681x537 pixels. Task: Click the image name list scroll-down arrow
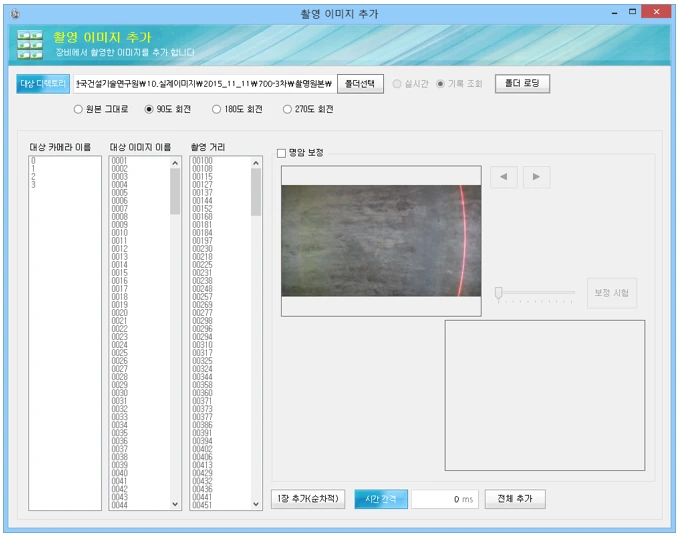point(175,504)
